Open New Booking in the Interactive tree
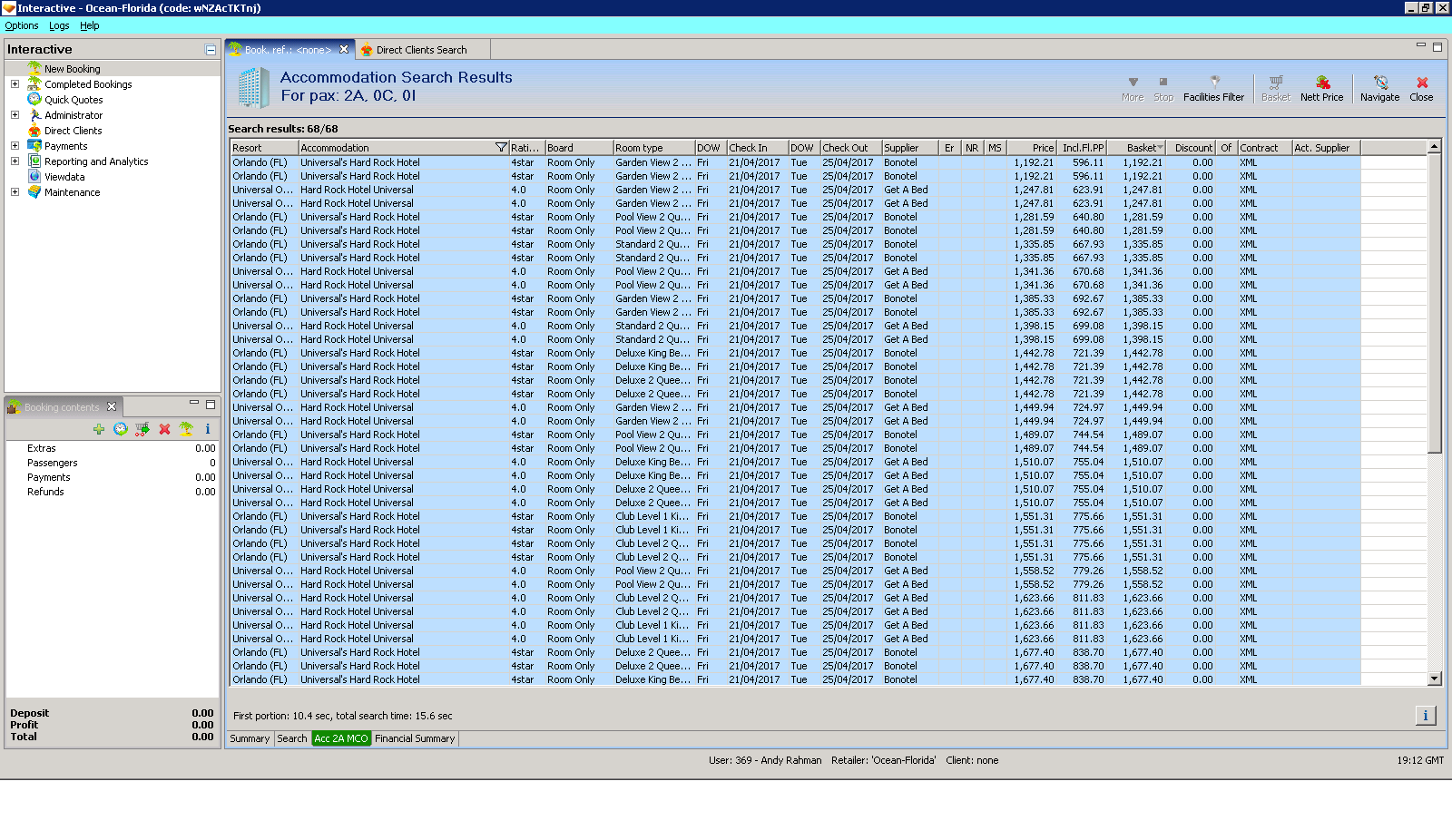Viewport: 1452px width, 840px height. click(73, 69)
